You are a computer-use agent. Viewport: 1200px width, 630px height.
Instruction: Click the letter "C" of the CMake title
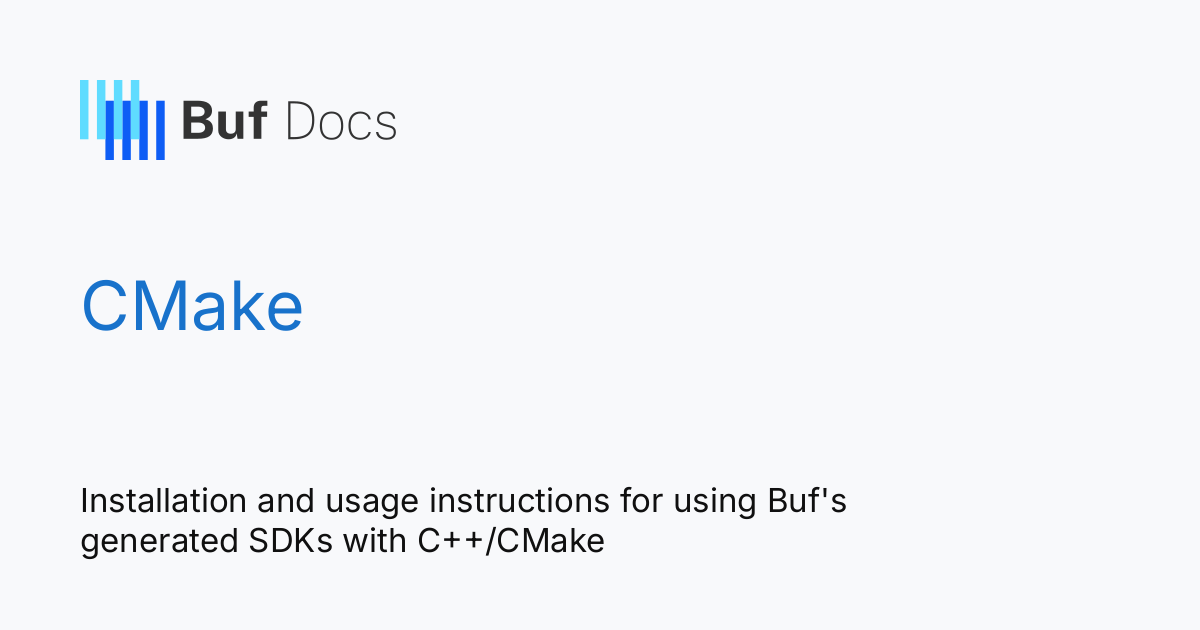click(x=102, y=307)
